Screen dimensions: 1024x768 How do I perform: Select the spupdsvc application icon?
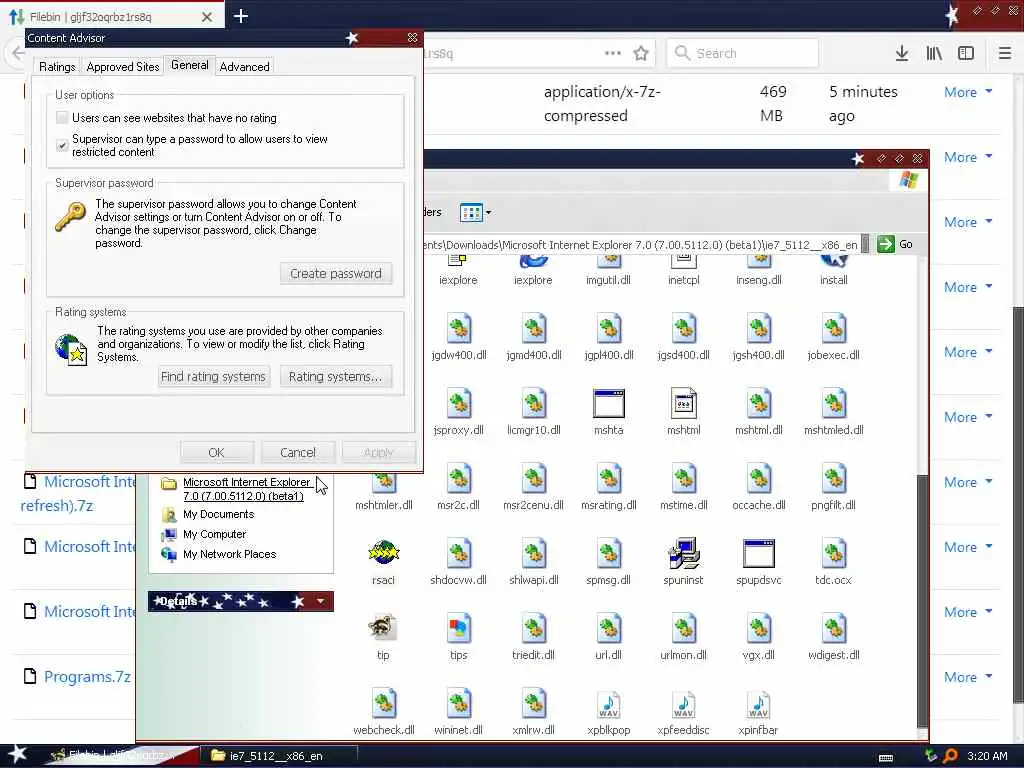[759, 553]
